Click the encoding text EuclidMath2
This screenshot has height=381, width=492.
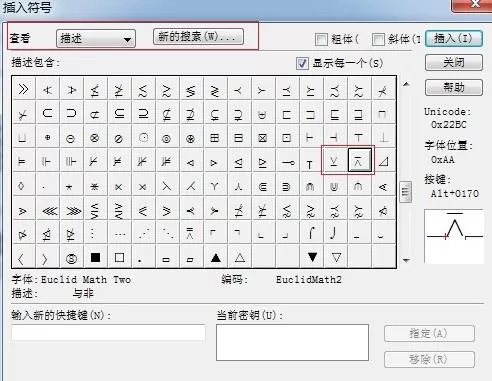309,279
